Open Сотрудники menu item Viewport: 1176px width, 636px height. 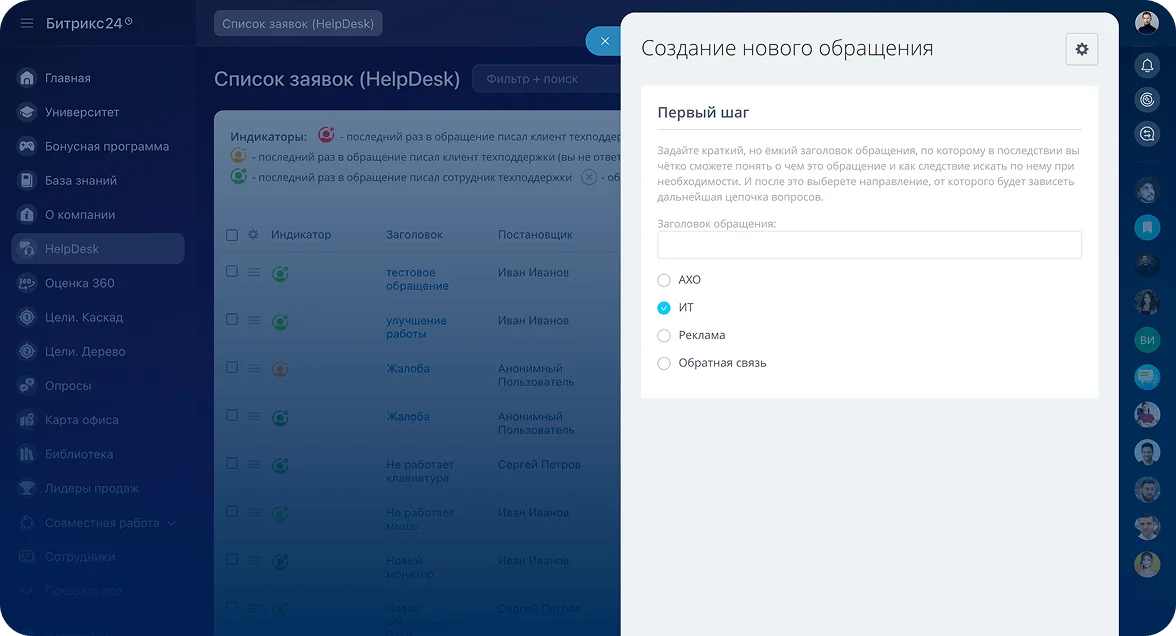[80, 556]
